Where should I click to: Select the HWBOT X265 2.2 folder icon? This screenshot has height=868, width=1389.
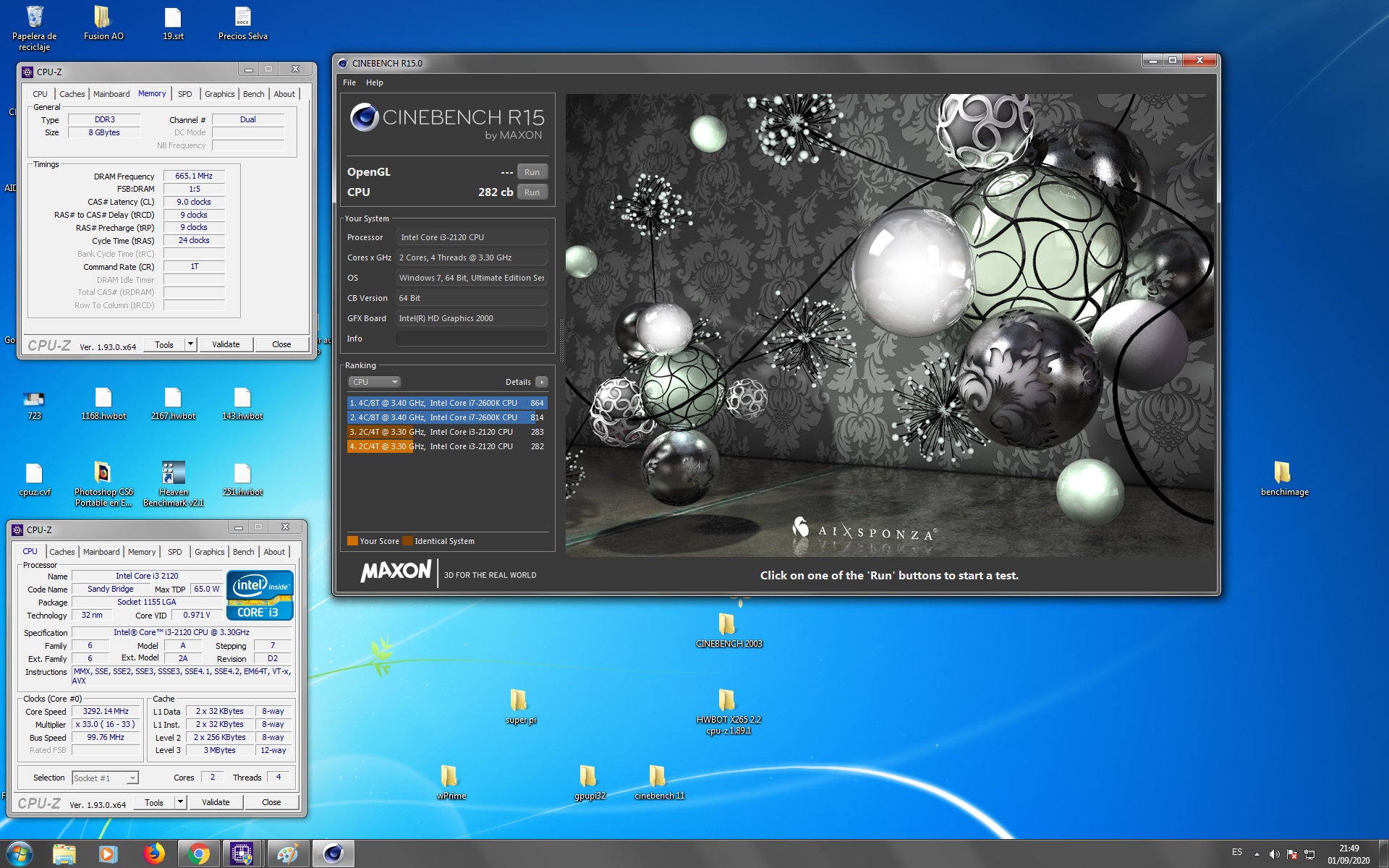point(729,712)
